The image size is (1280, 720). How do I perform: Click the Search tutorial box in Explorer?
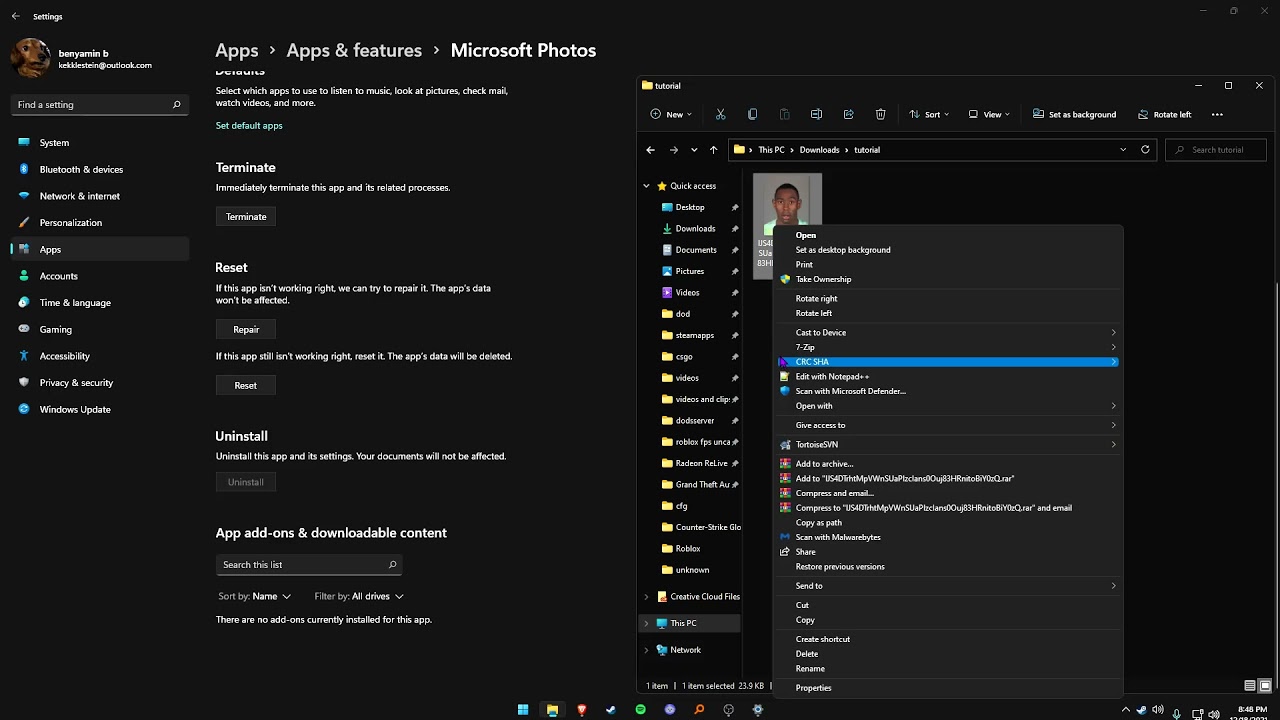[x=1217, y=150]
